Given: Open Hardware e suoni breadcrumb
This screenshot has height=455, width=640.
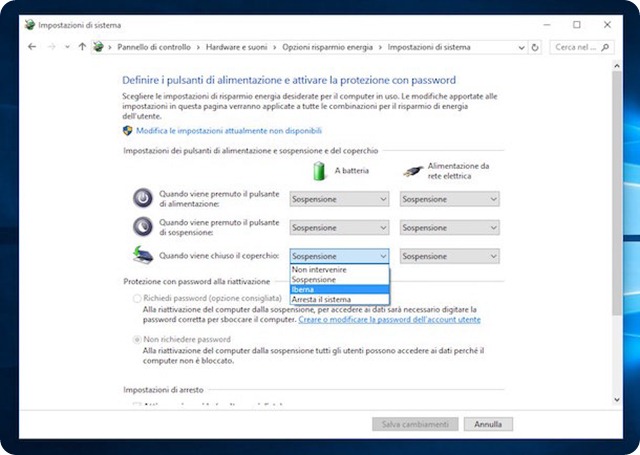Looking at the screenshot, I should [x=236, y=47].
